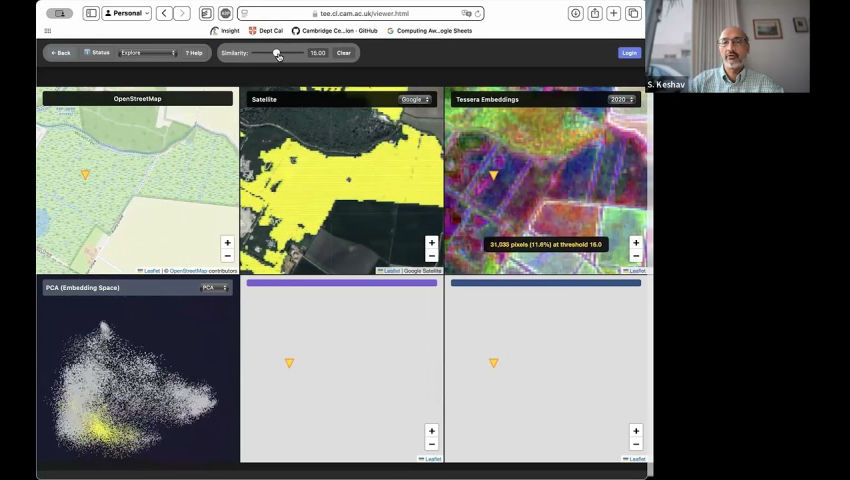
Task: Click the Leaflet link in Satellite panel
Action: click(x=391, y=271)
